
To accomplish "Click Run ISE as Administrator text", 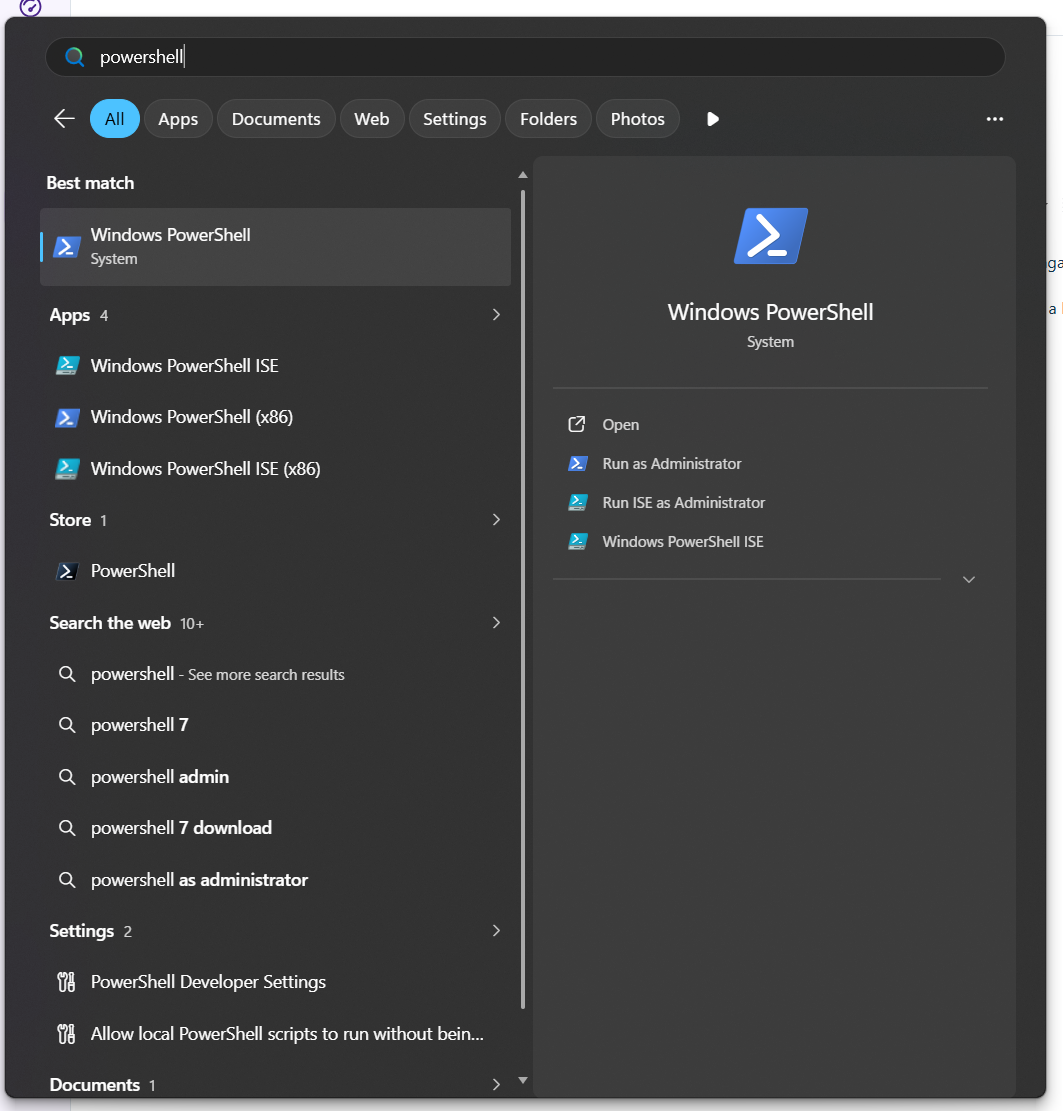I will pyautogui.click(x=684, y=502).
